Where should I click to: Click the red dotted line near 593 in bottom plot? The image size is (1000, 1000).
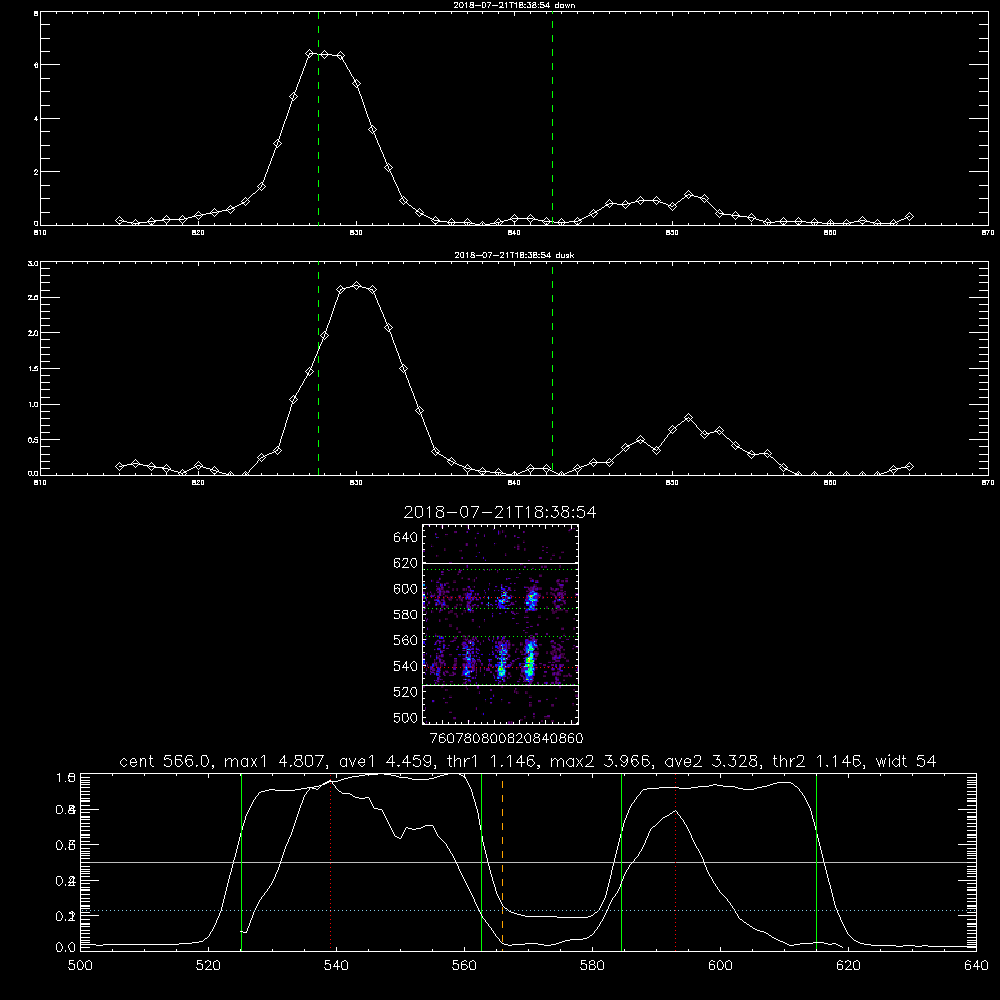point(675,861)
